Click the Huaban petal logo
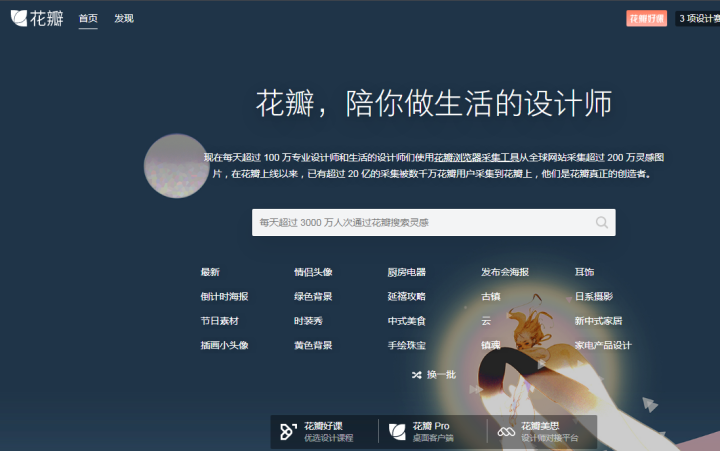The height and width of the screenshot is (451, 720). (19, 18)
